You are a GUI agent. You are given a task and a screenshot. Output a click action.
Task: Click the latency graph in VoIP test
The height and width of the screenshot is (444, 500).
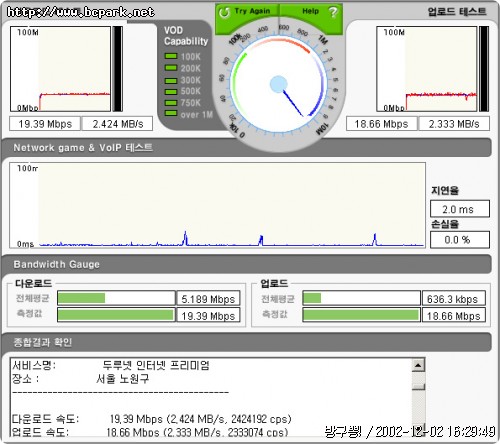(x=217, y=205)
